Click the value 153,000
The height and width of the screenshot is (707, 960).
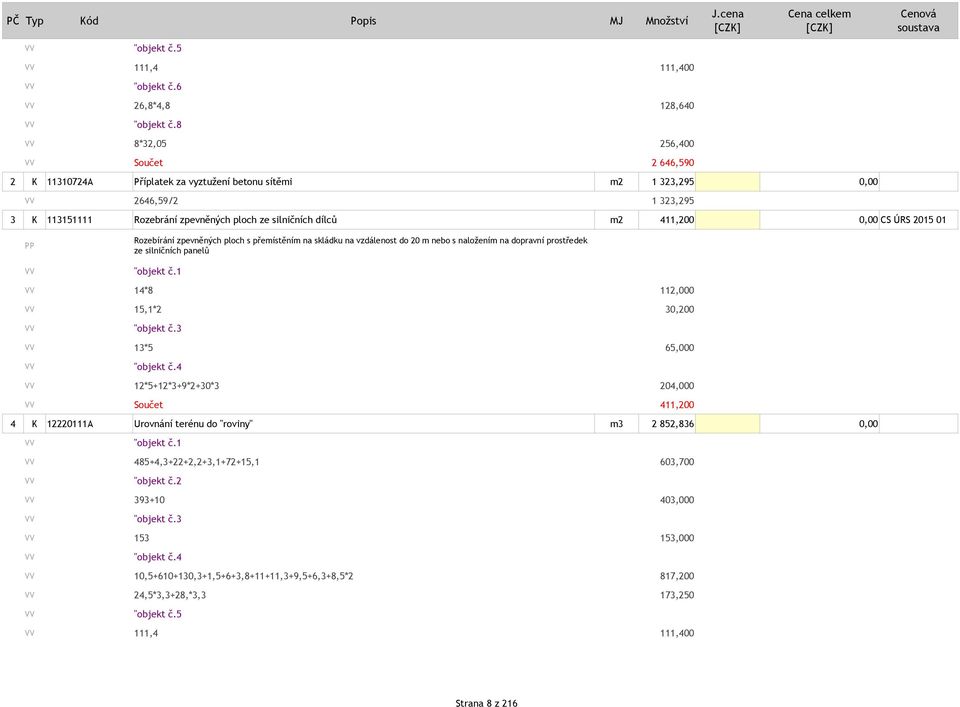677,538
